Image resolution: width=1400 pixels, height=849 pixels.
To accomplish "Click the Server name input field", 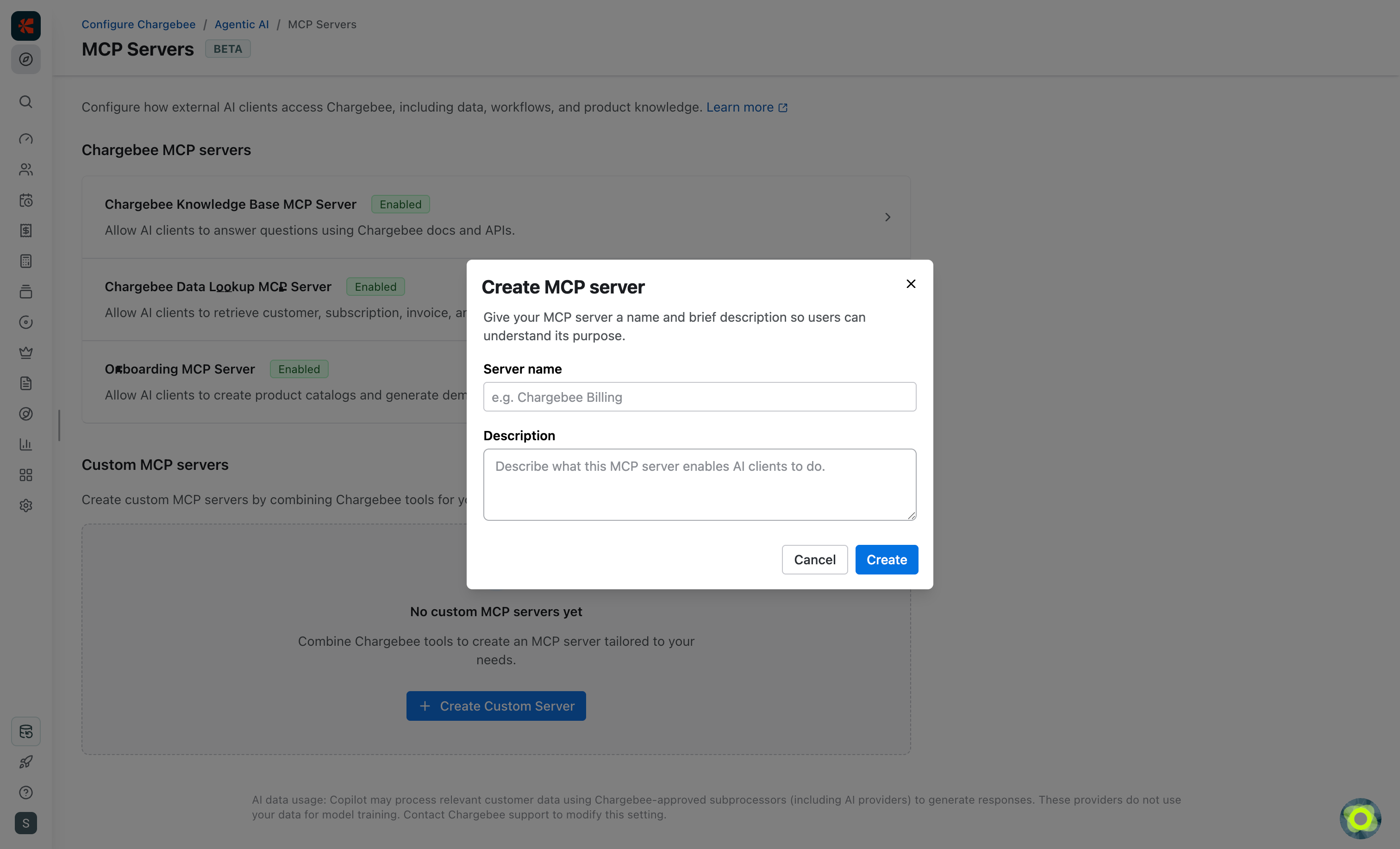I will (700, 397).
